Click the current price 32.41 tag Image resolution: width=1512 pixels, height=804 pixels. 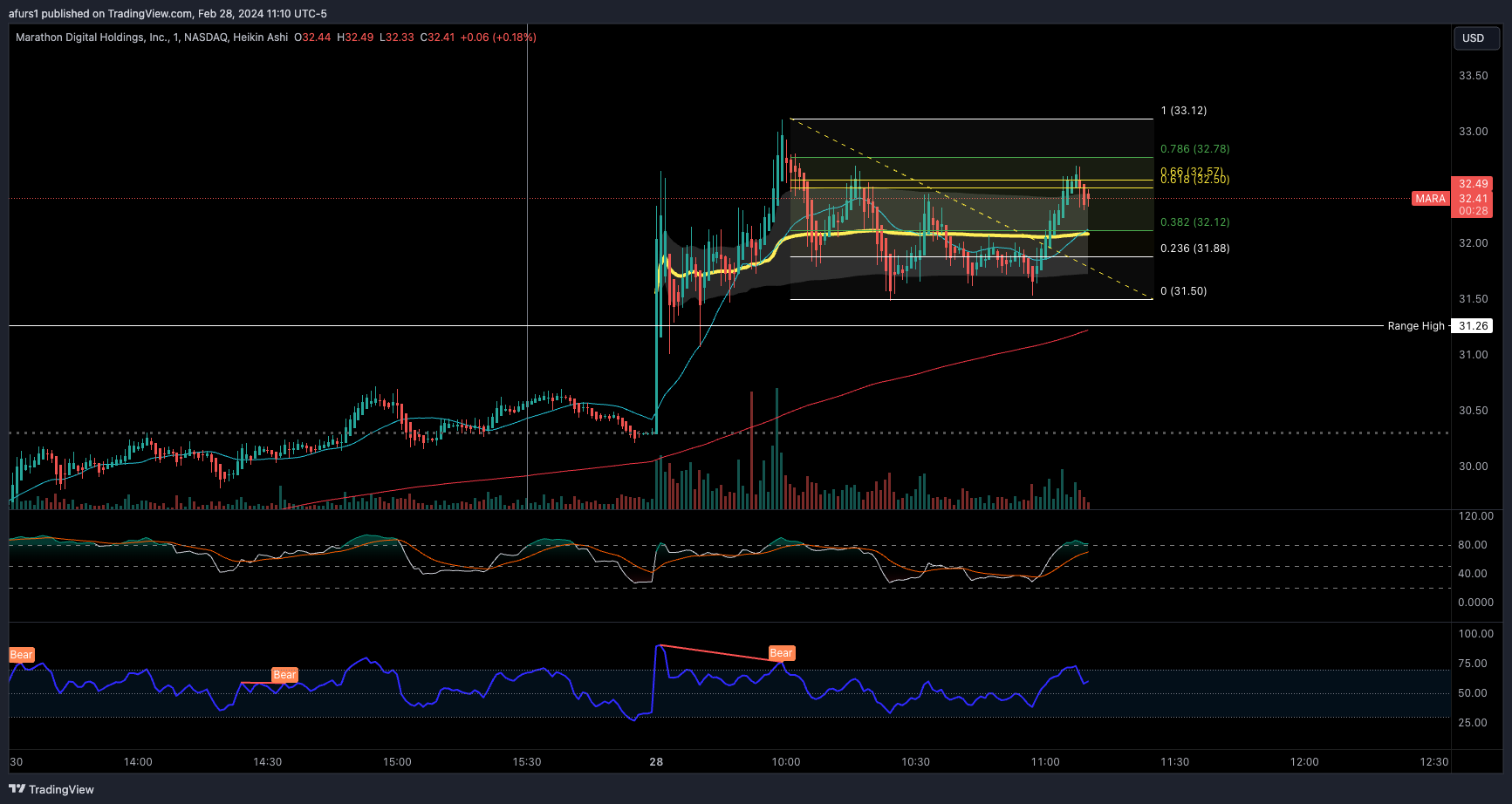pyautogui.click(x=1473, y=199)
